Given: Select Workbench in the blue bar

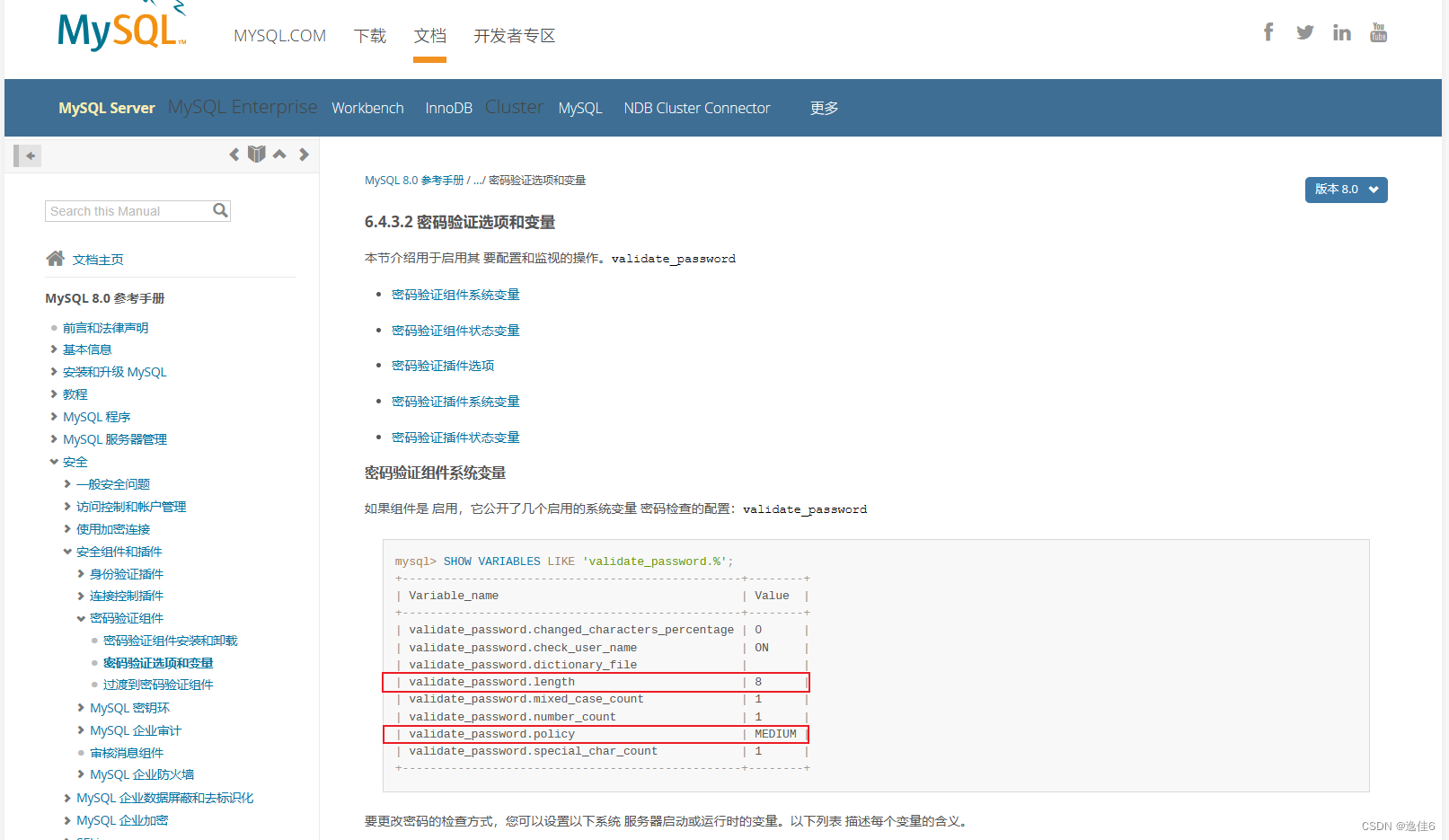Looking at the screenshot, I should (367, 108).
